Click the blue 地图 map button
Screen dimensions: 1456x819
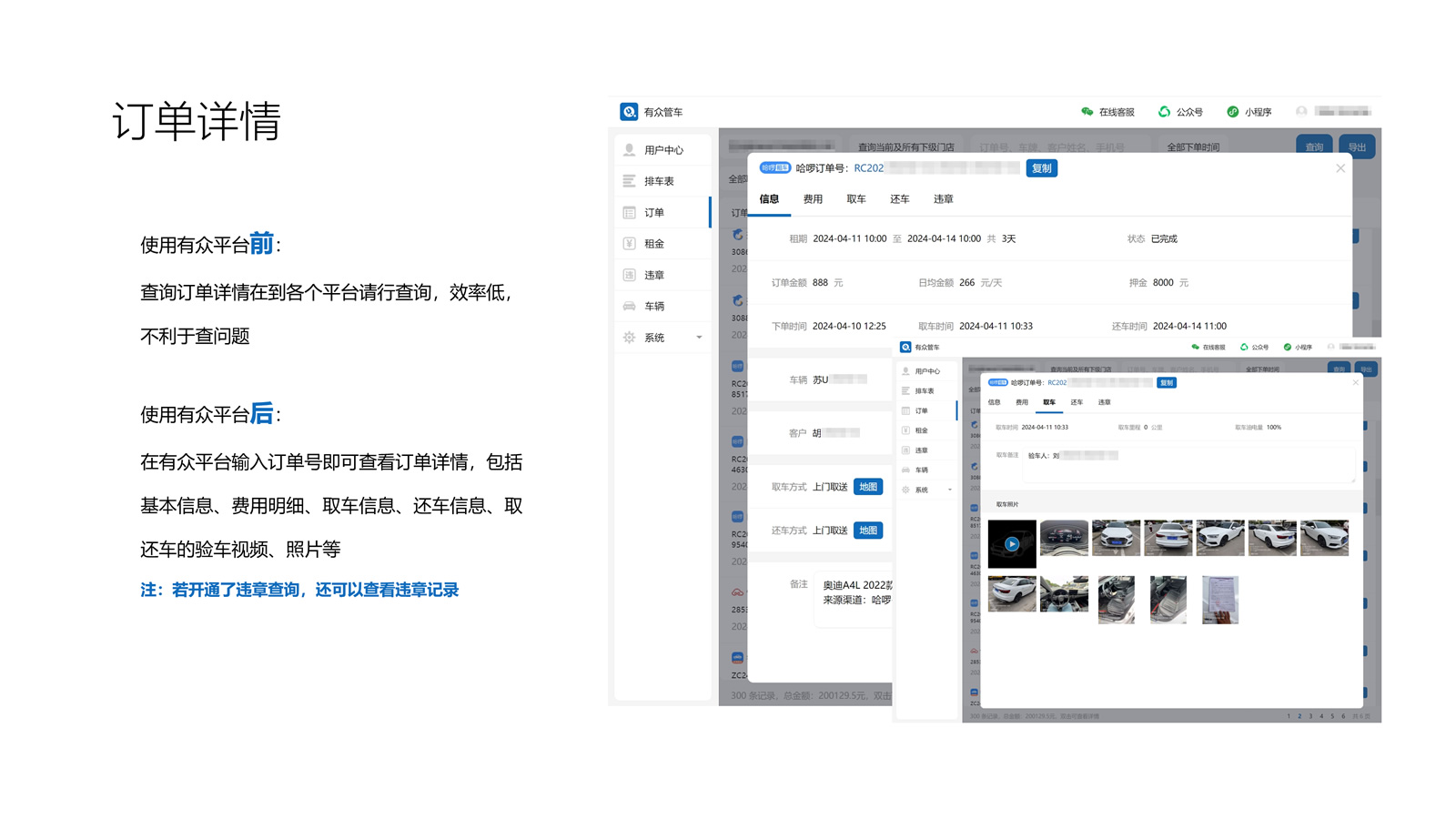click(867, 487)
